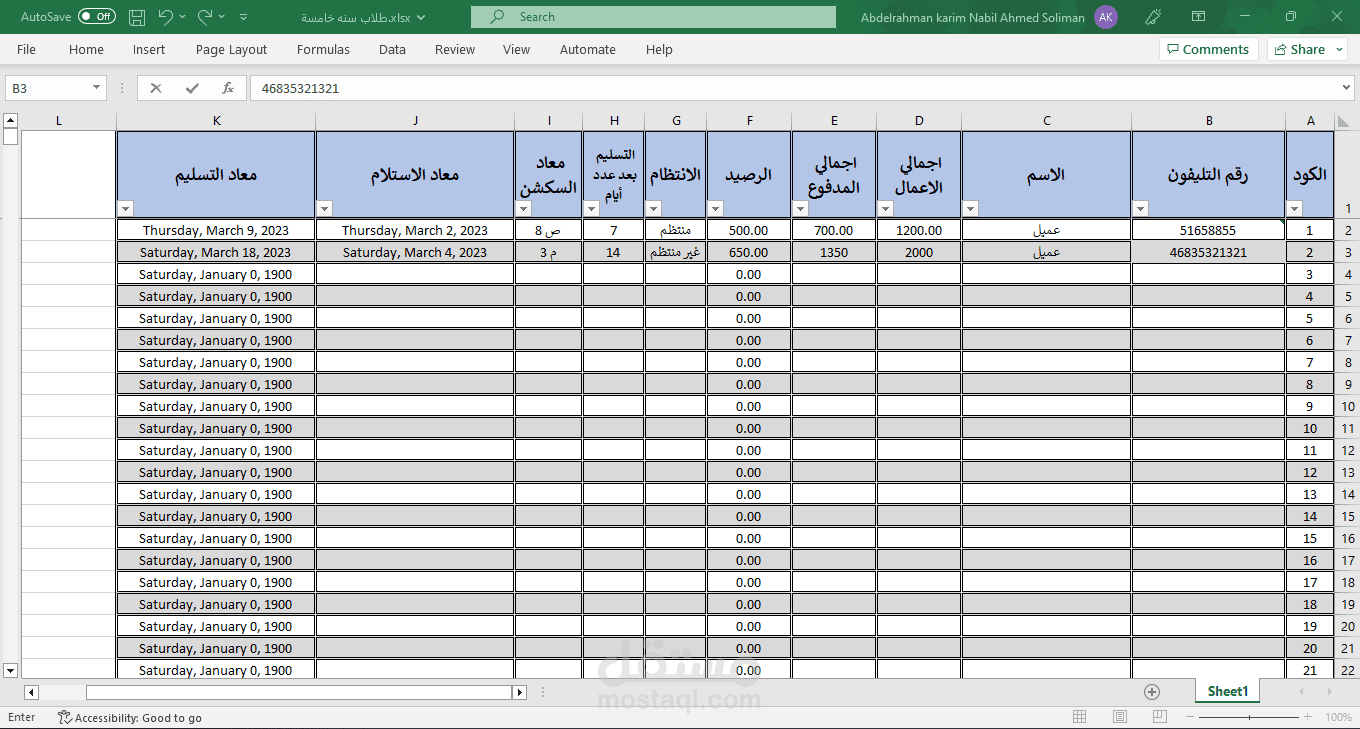
Task: Open filter dropdown for اجمالي الاعمال column
Action: coord(886,208)
